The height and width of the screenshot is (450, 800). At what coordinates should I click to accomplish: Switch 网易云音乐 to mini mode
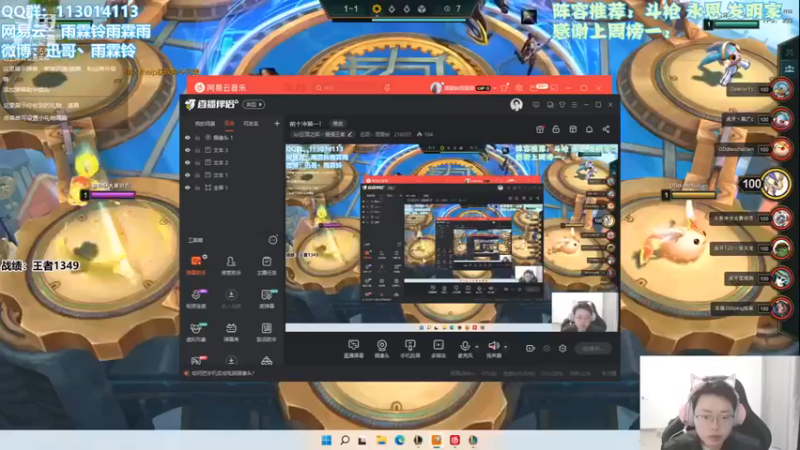pos(554,88)
